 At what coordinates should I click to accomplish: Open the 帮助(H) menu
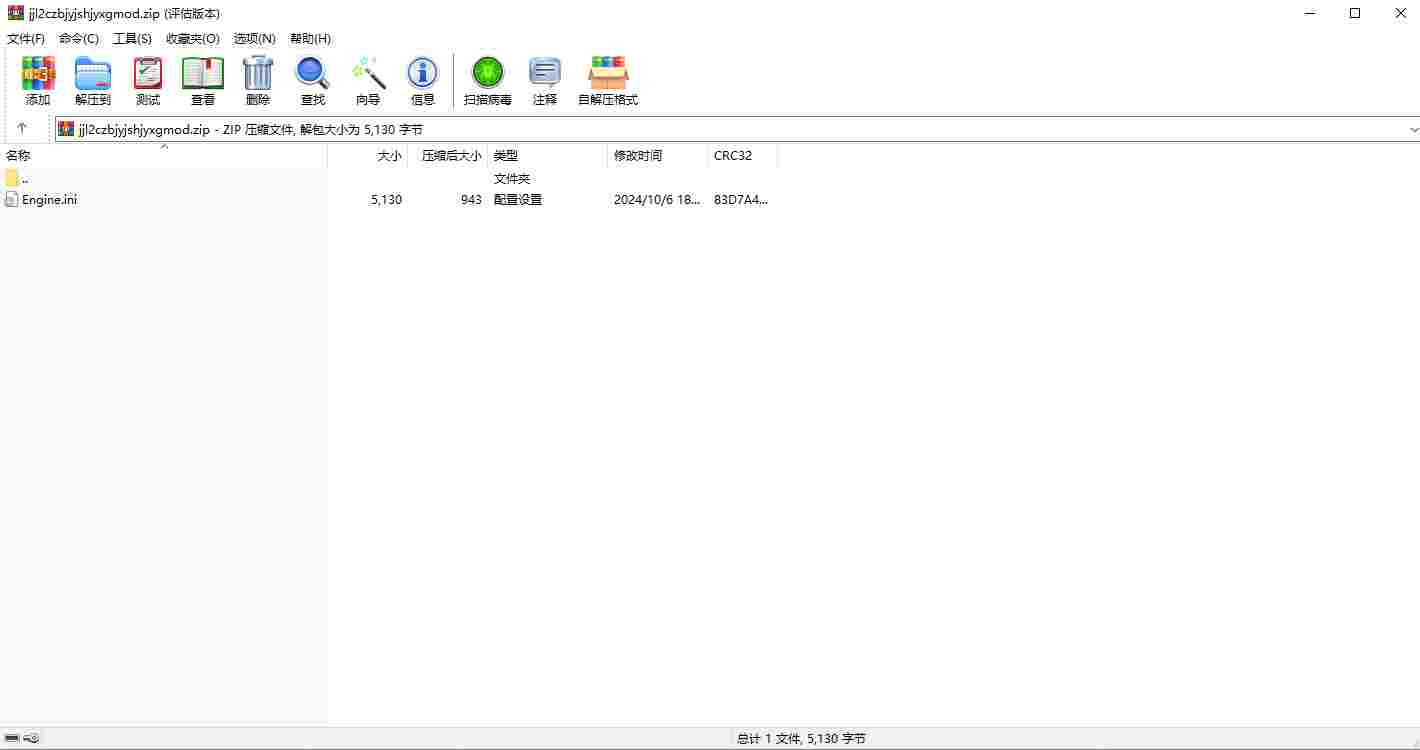pyautogui.click(x=310, y=38)
